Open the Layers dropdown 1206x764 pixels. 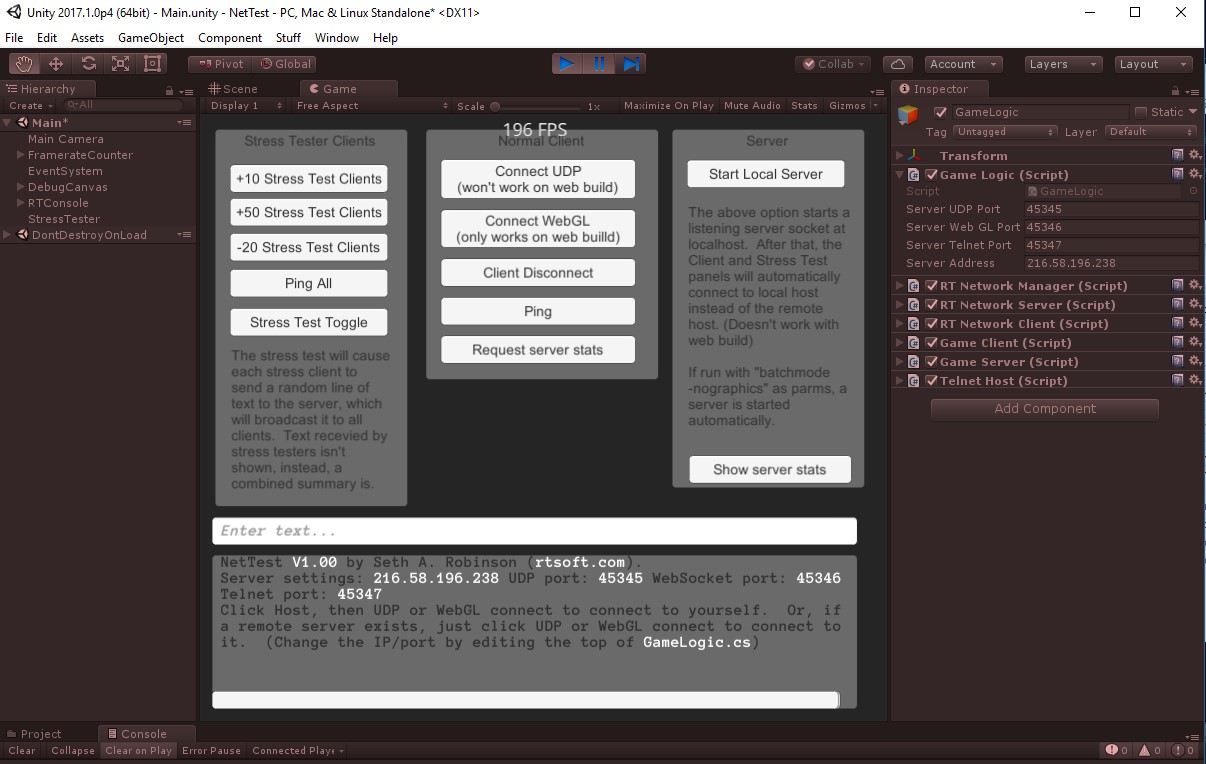click(1063, 64)
